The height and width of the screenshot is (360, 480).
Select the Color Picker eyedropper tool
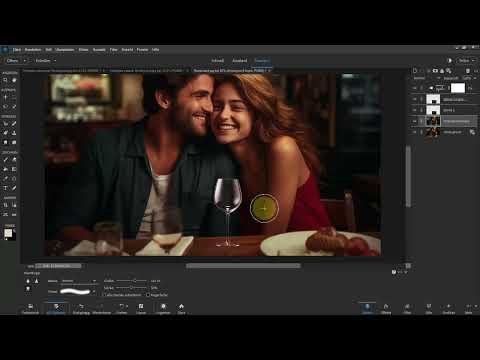tap(5, 179)
